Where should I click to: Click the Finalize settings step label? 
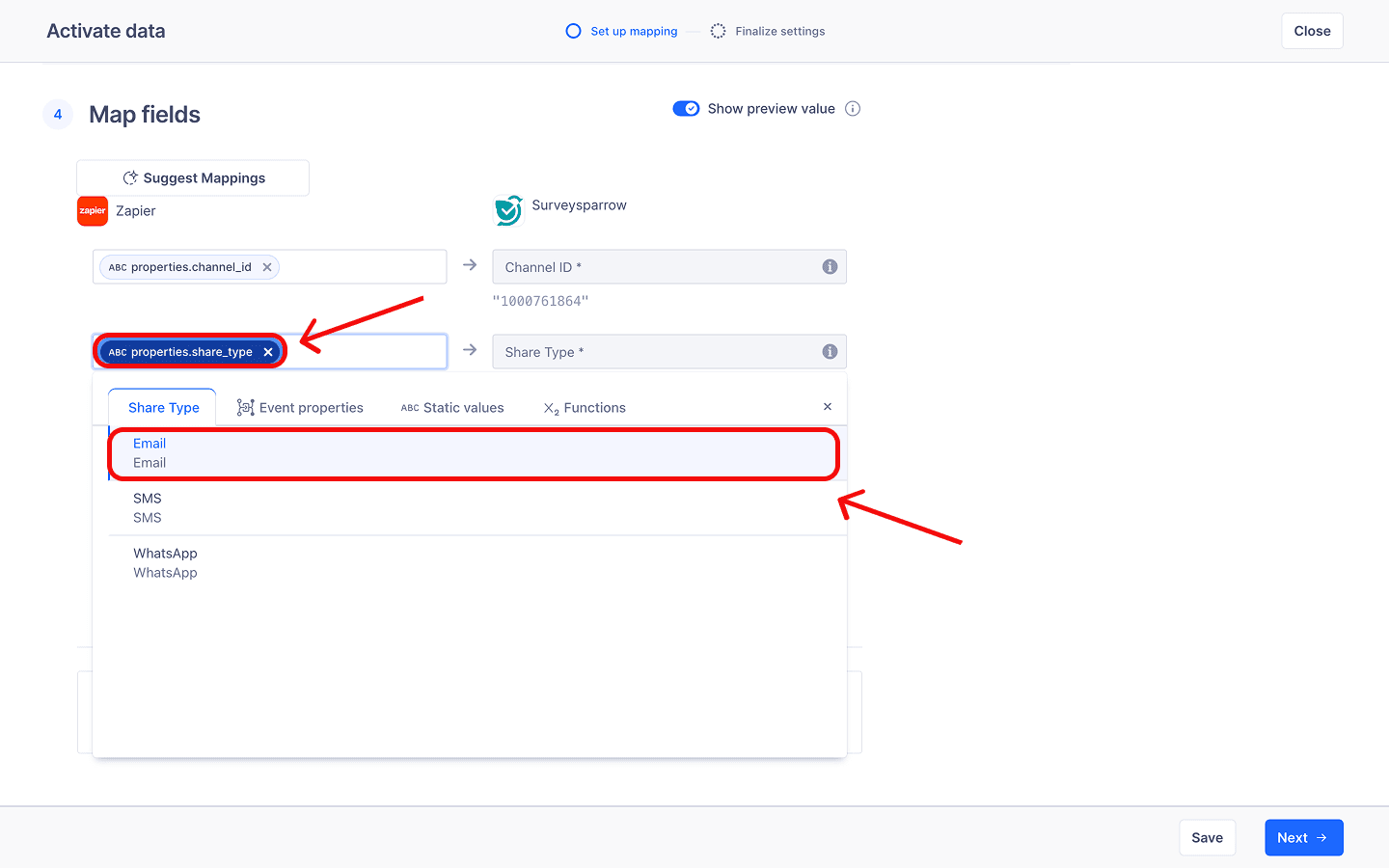(779, 31)
